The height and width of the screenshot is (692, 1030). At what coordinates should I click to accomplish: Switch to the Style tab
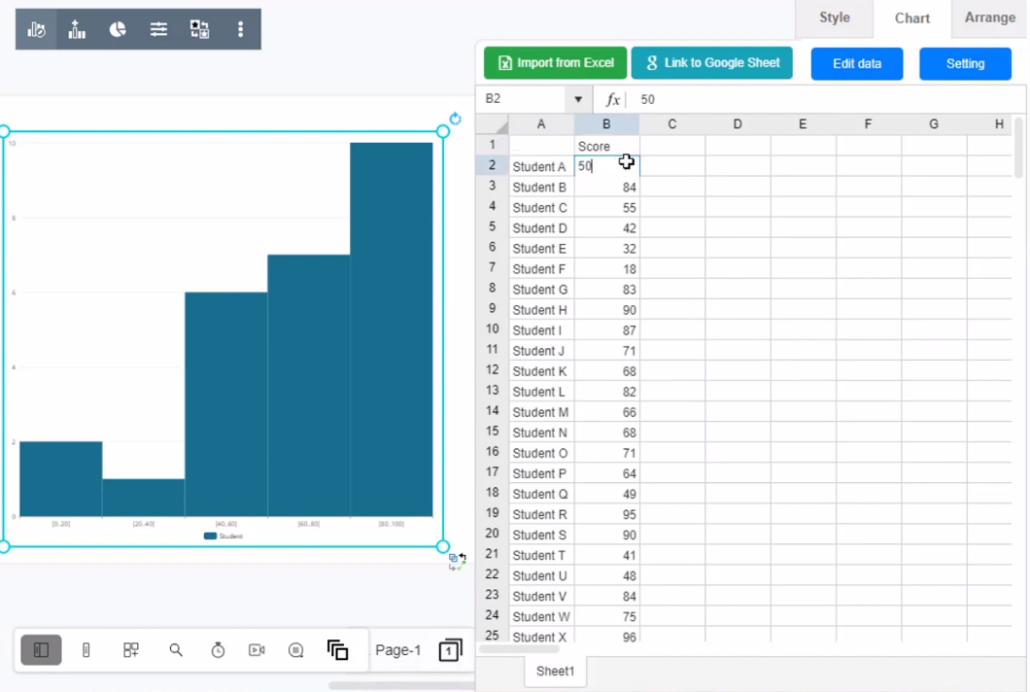pos(834,18)
